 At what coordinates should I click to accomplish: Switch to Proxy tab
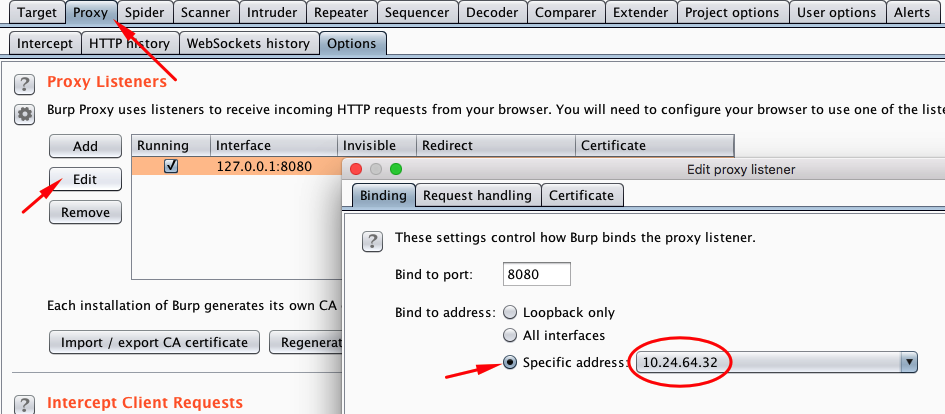[x=90, y=12]
